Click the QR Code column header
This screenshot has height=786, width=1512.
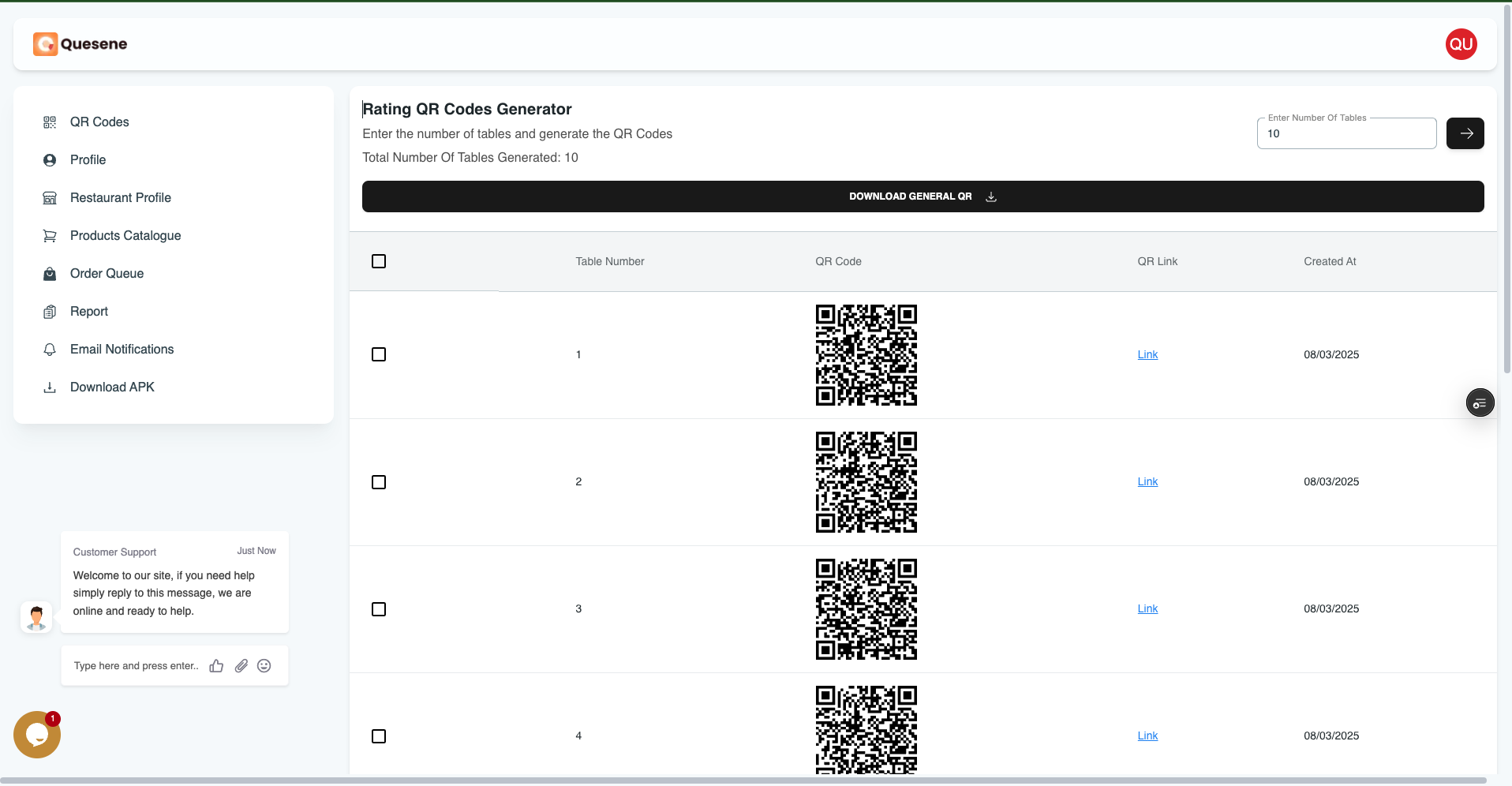[x=838, y=261]
